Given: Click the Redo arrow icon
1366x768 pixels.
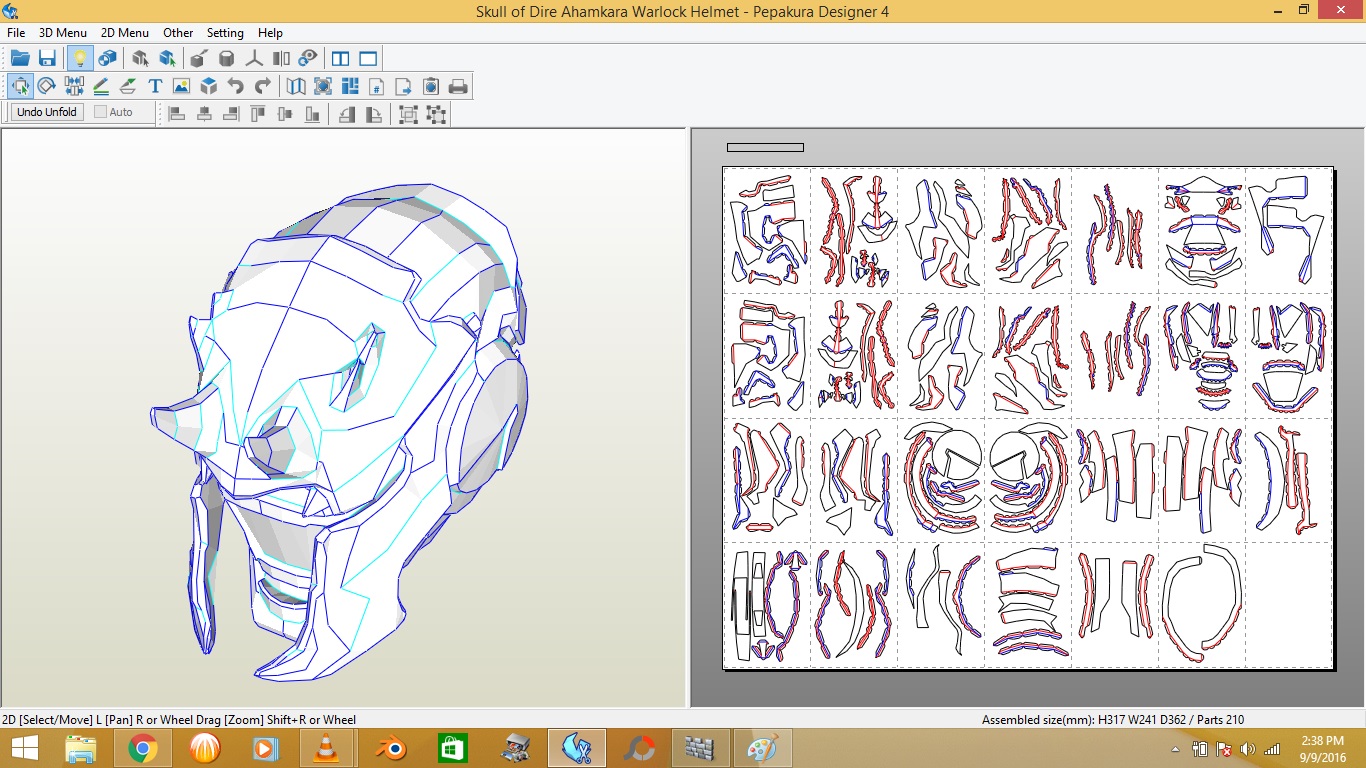Looking at the screenshot, I should pos(262,86).
